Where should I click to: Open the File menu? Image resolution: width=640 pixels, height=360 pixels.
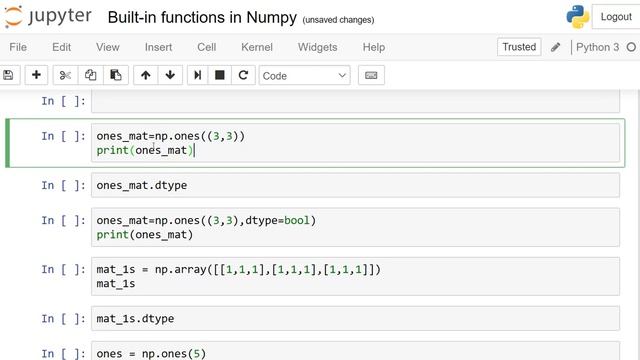pyautogui.click(x=18, y=47)
